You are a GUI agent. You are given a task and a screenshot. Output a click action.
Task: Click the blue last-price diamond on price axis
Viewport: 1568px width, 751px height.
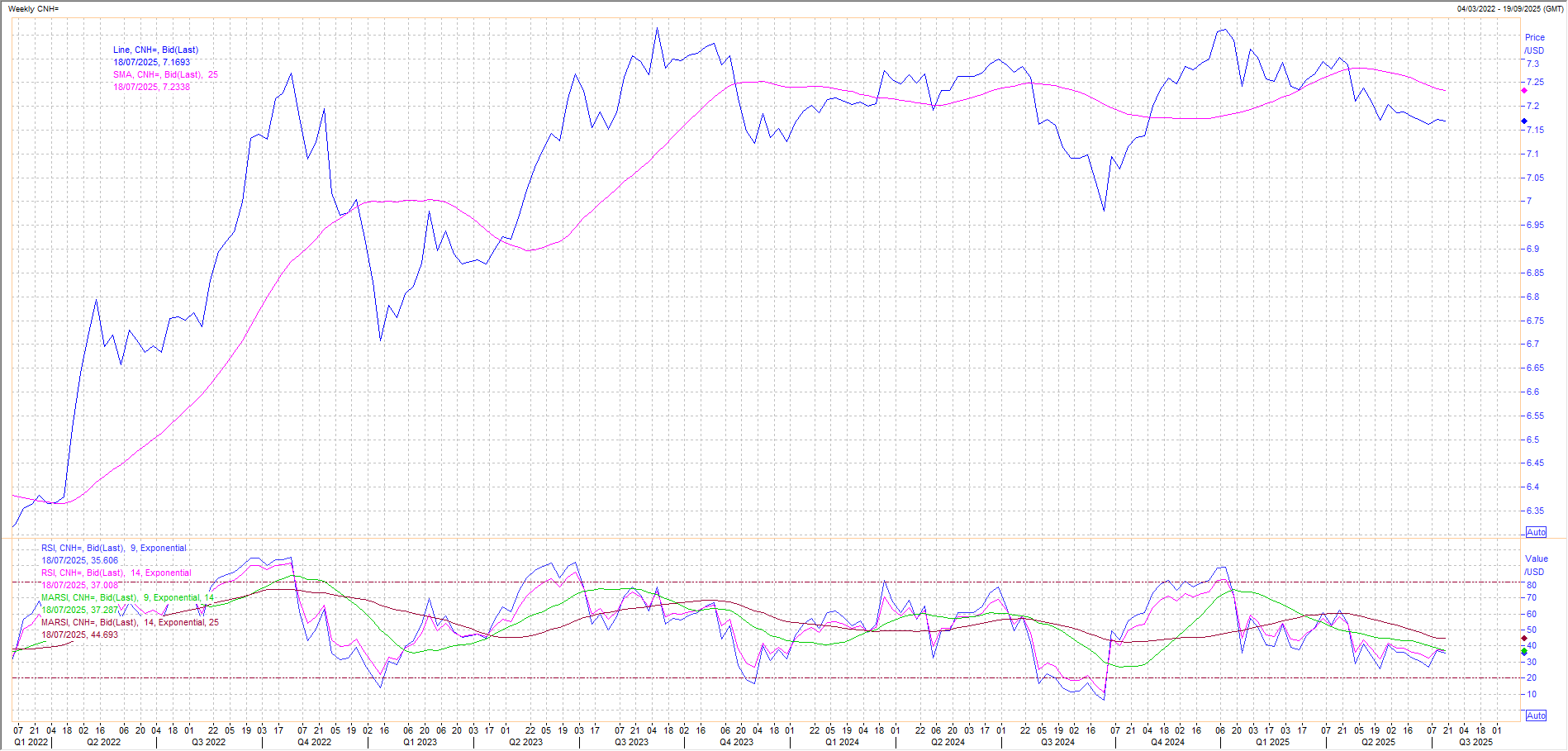point(1524,121)
